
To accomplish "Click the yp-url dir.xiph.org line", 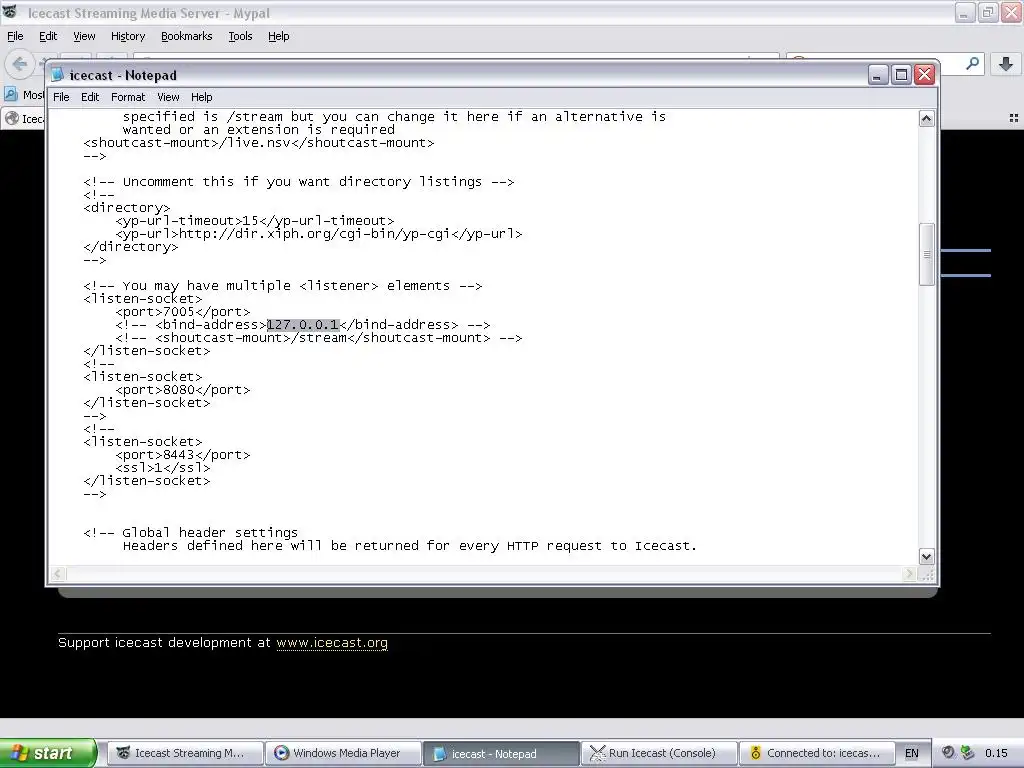I will click(x=319, y=234).
